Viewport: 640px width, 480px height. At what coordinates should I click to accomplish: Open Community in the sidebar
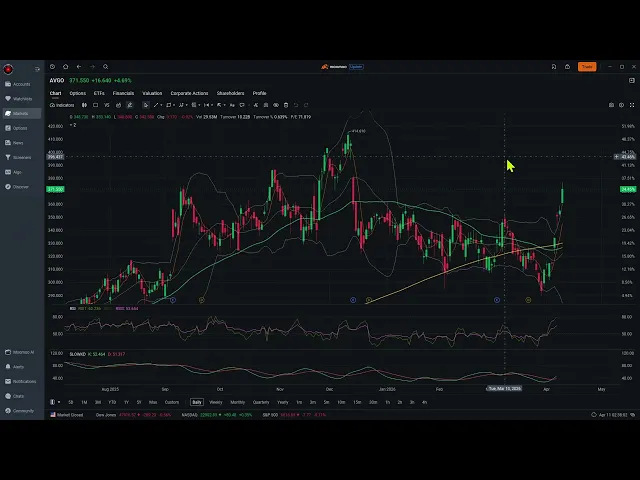pos(20,411)
